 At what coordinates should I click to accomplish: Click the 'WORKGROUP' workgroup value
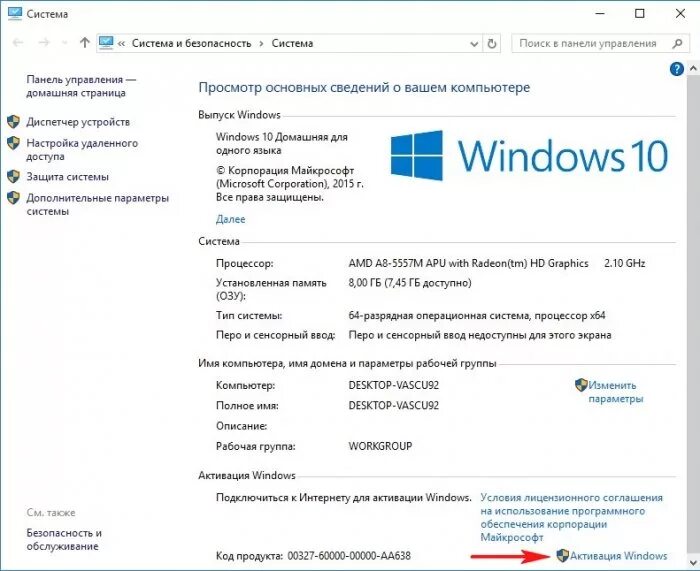[x=380, y=446]
